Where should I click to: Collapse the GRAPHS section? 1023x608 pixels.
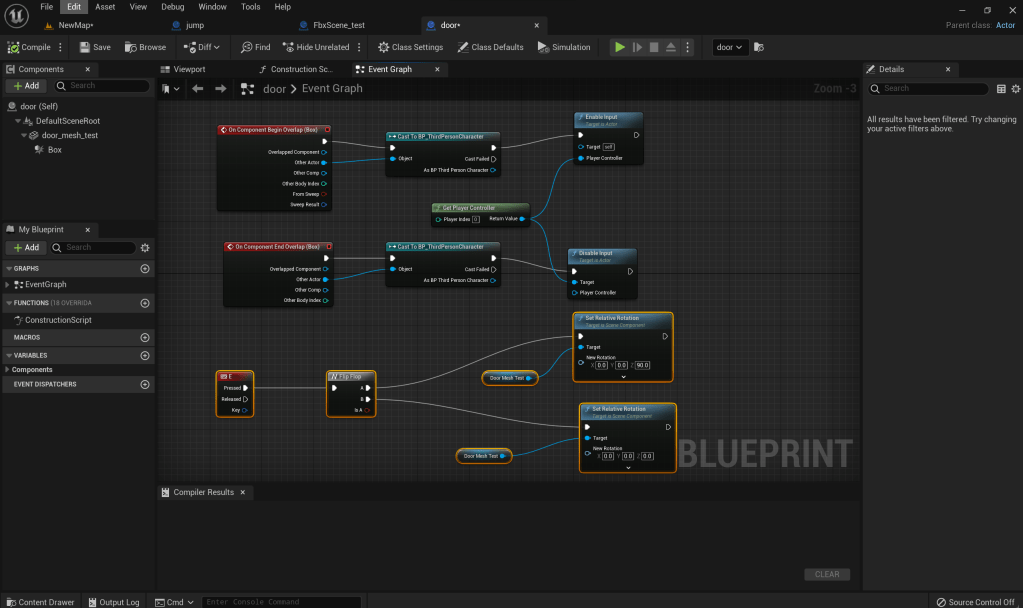[8, 269]
